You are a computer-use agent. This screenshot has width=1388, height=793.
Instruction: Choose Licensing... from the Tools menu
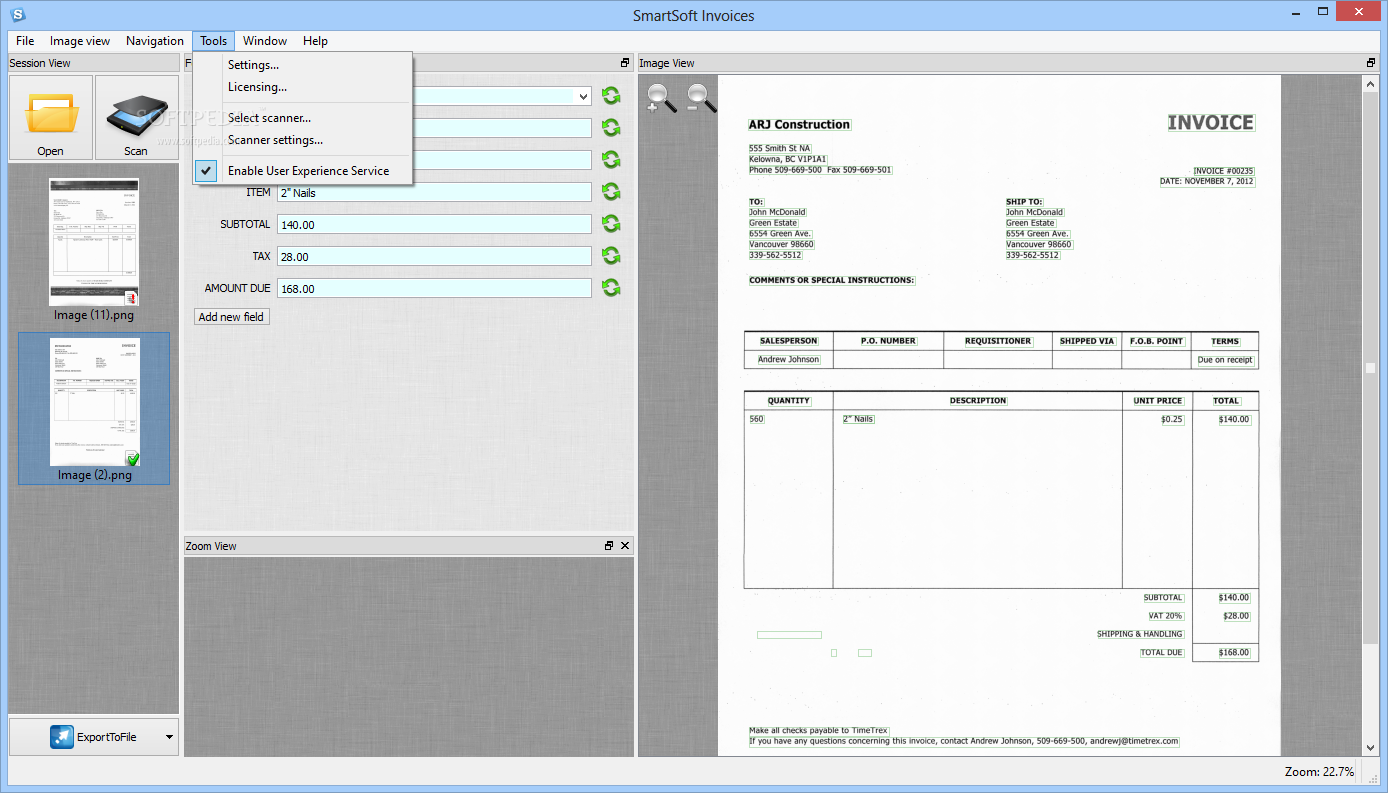pos(303,87)
